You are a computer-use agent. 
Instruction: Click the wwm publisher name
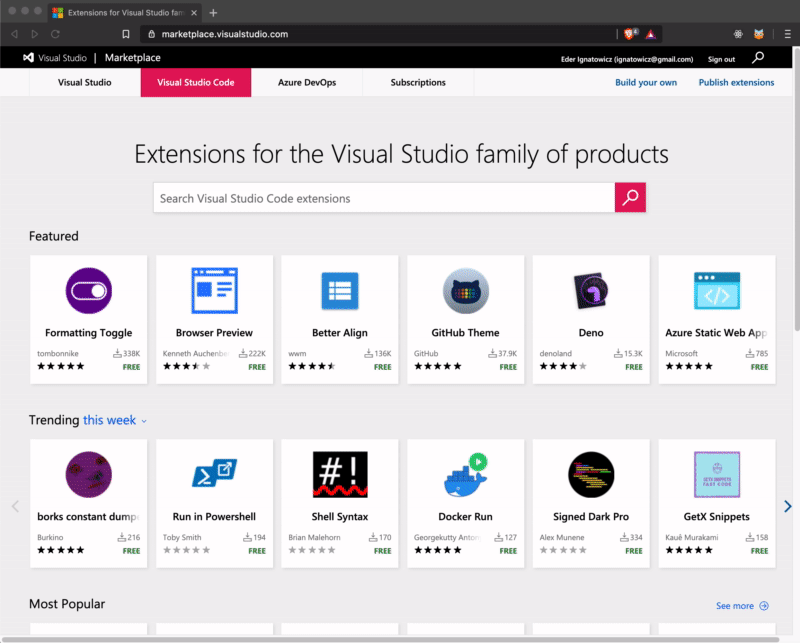click(297, 353)
